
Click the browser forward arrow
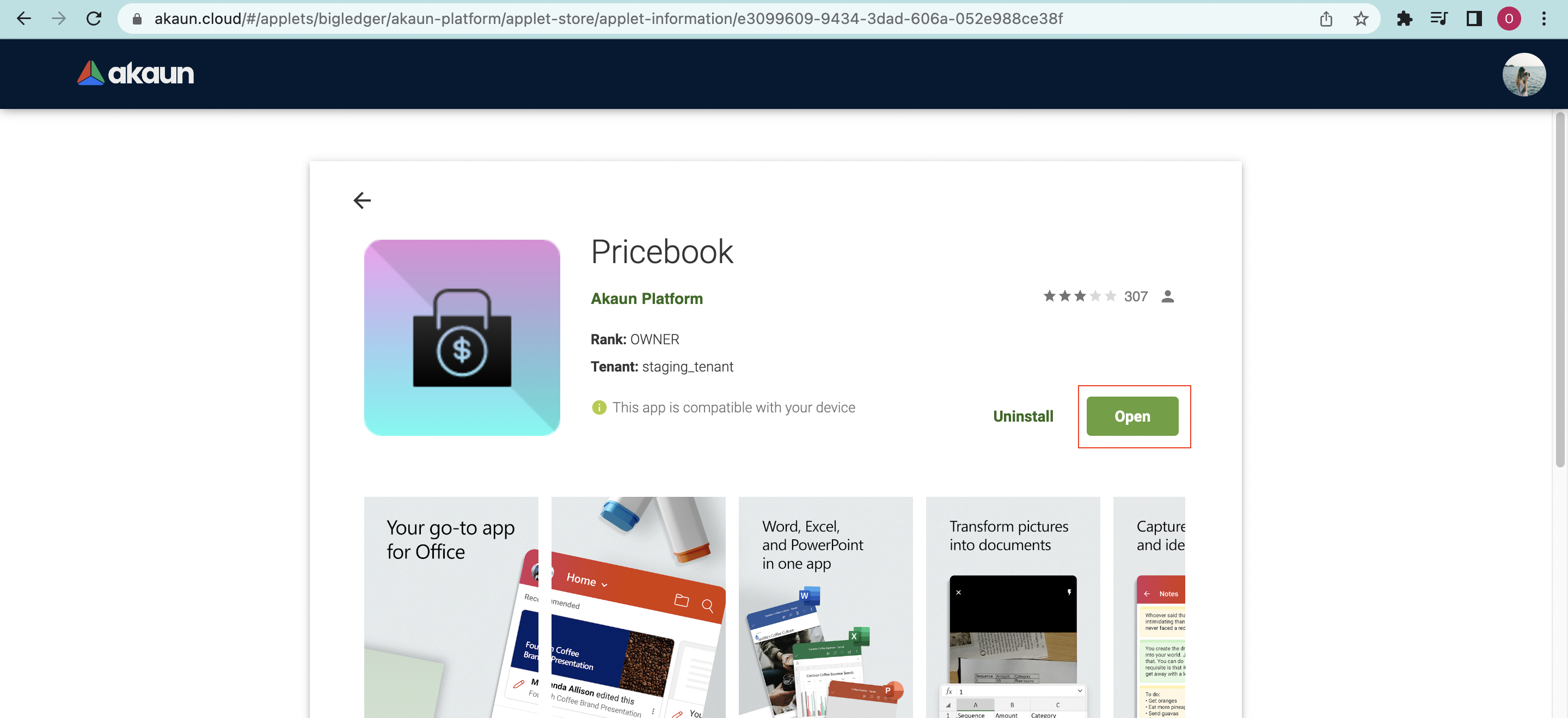[58, 19]
